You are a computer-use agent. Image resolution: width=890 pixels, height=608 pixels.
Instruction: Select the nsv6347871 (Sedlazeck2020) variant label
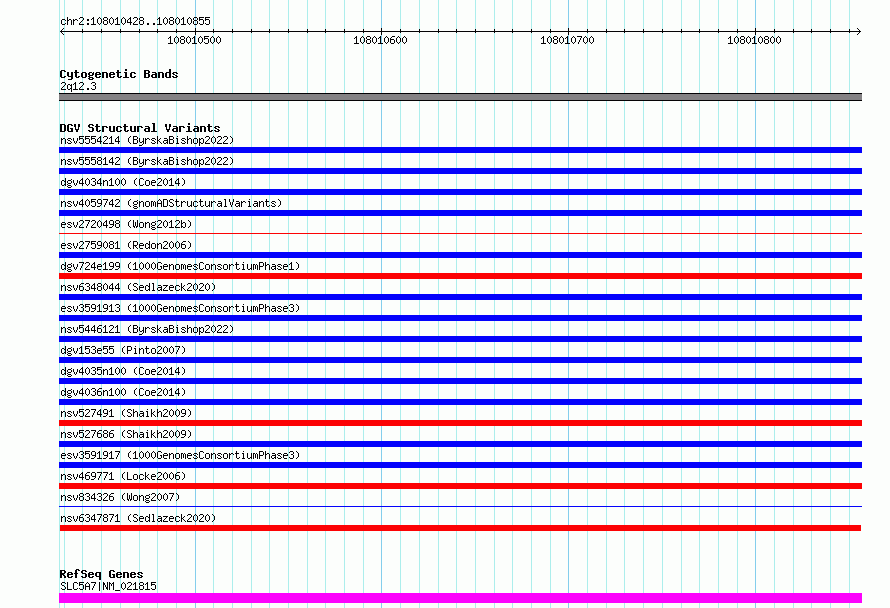coord(138,518)
